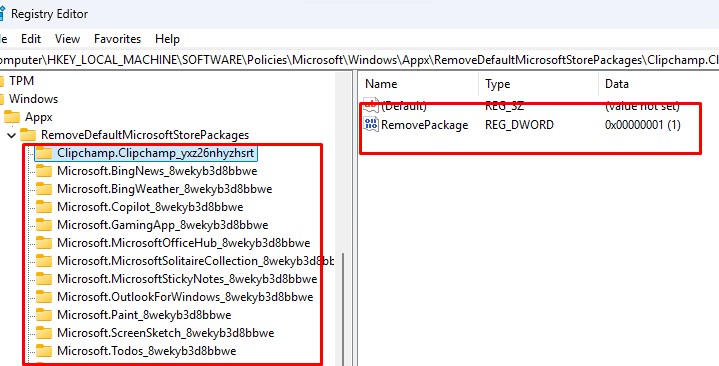The width and height of the screenshot is (719, 366).
Task: Select the RemovePackage value name
Action: pos(425,125)
